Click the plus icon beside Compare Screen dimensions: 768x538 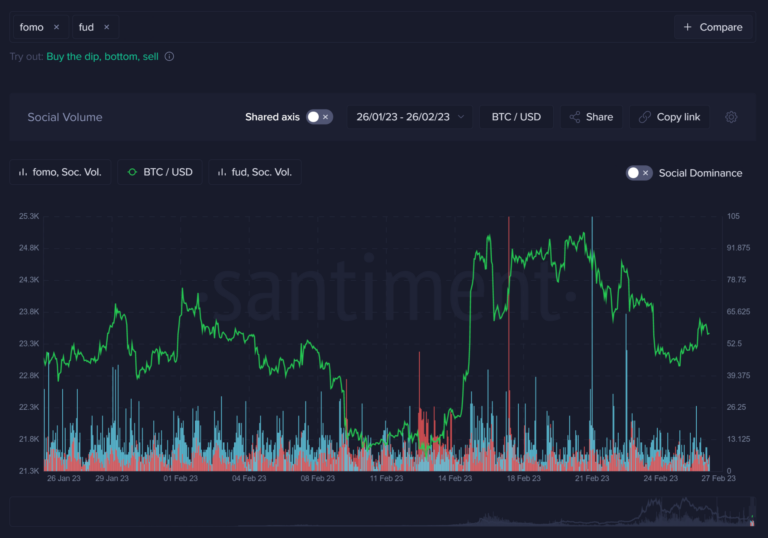(687, 27)
